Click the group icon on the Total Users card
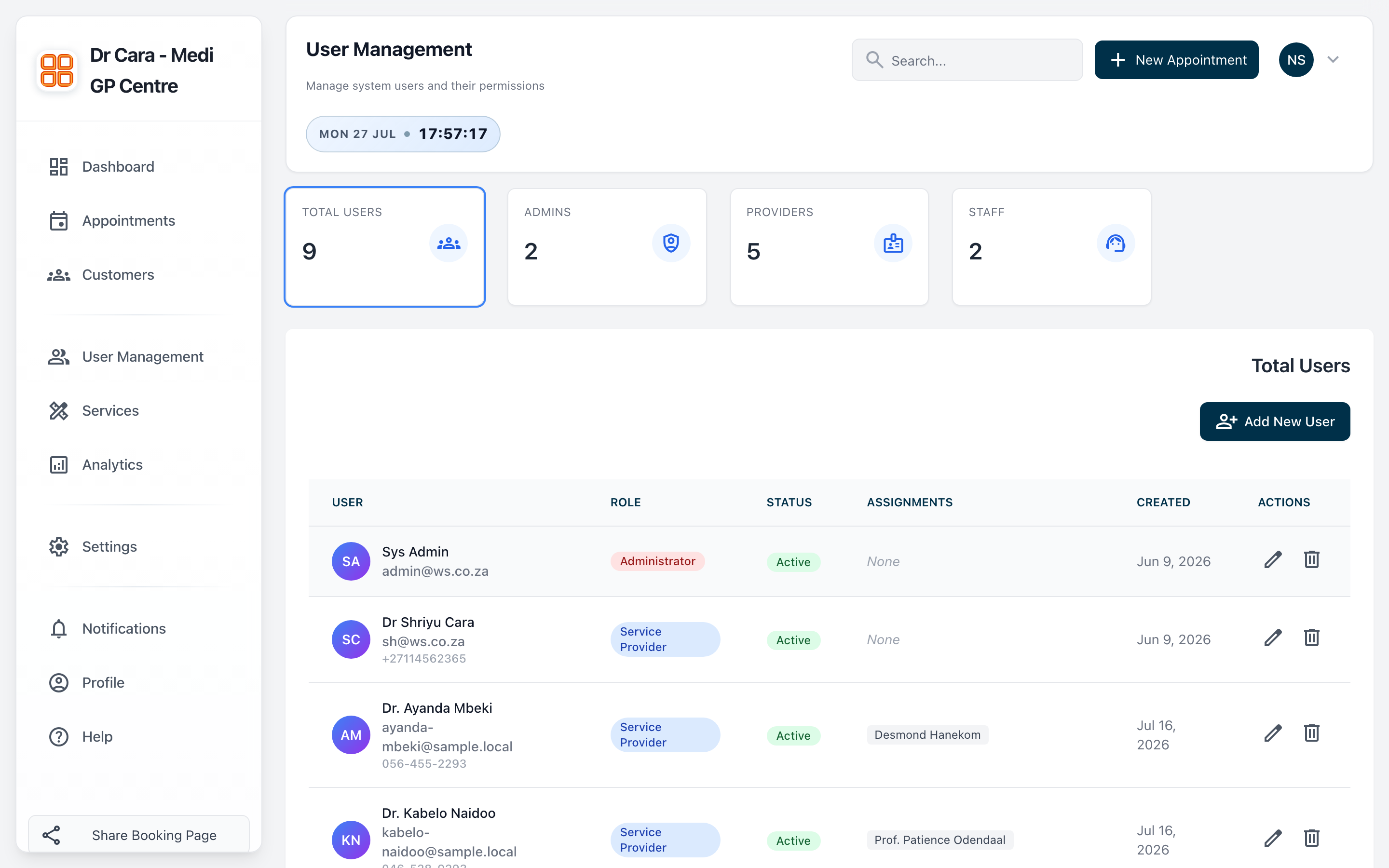 click(448, 244)
